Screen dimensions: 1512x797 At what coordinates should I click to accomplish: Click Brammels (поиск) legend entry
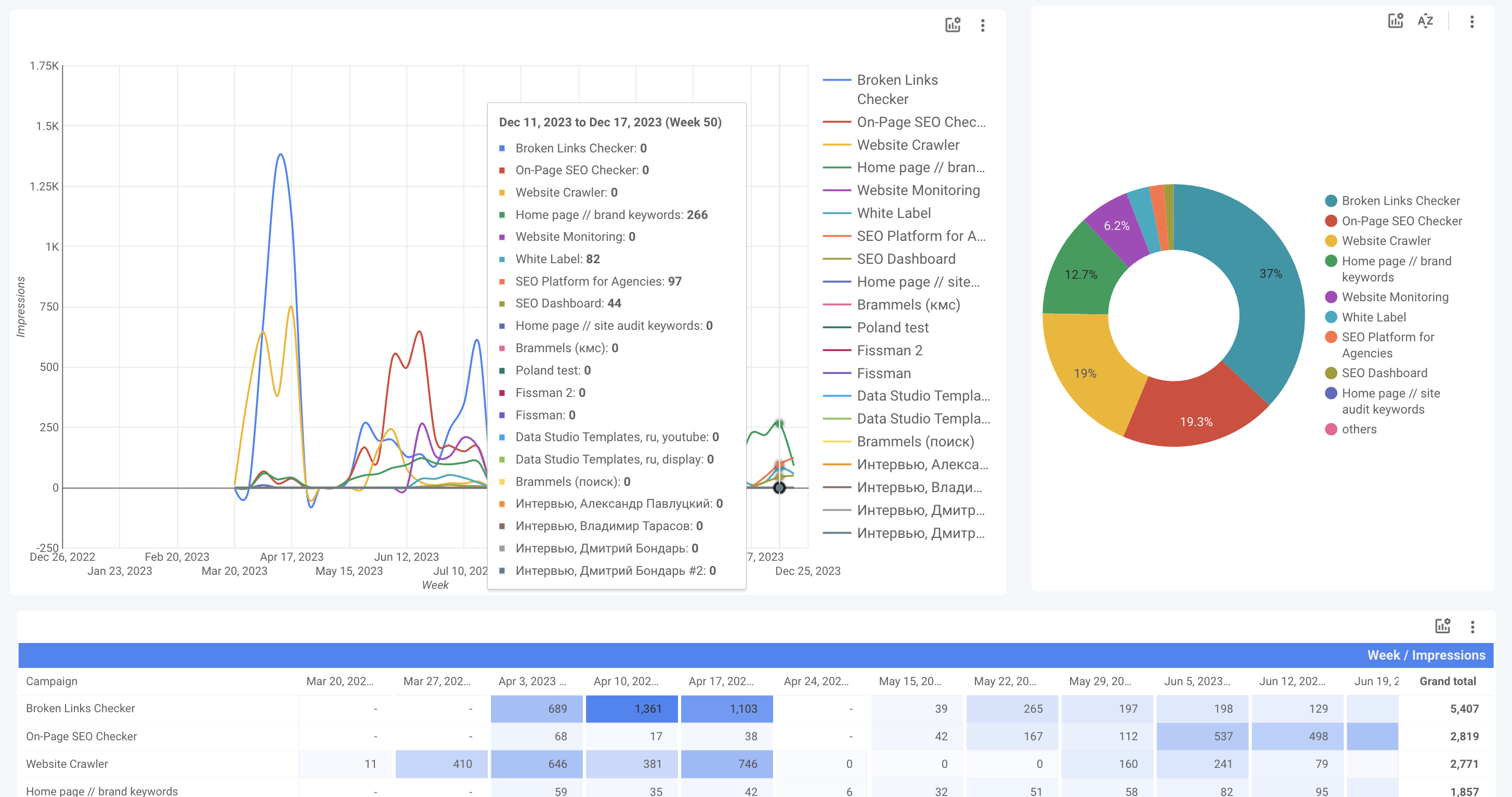[898, 442]
